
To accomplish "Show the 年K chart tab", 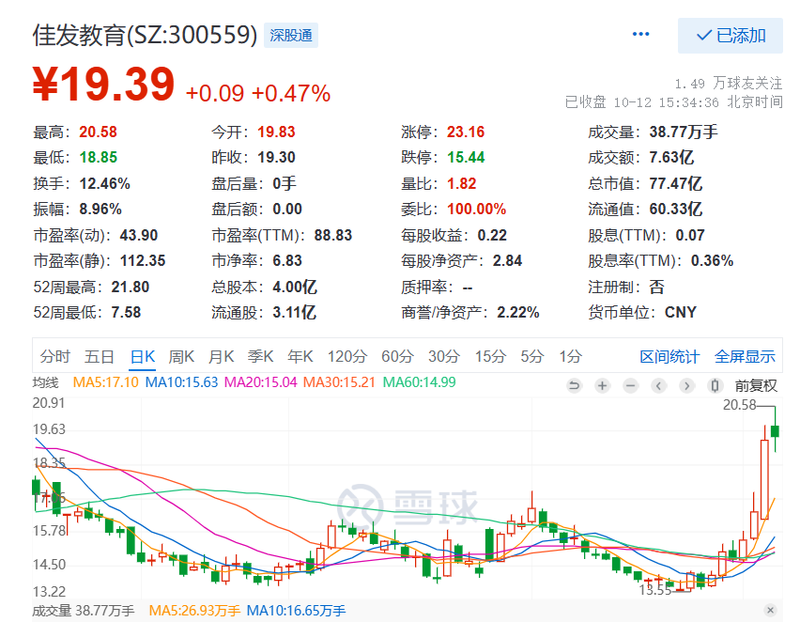I will pyautogui.click(x=300, y=356).
